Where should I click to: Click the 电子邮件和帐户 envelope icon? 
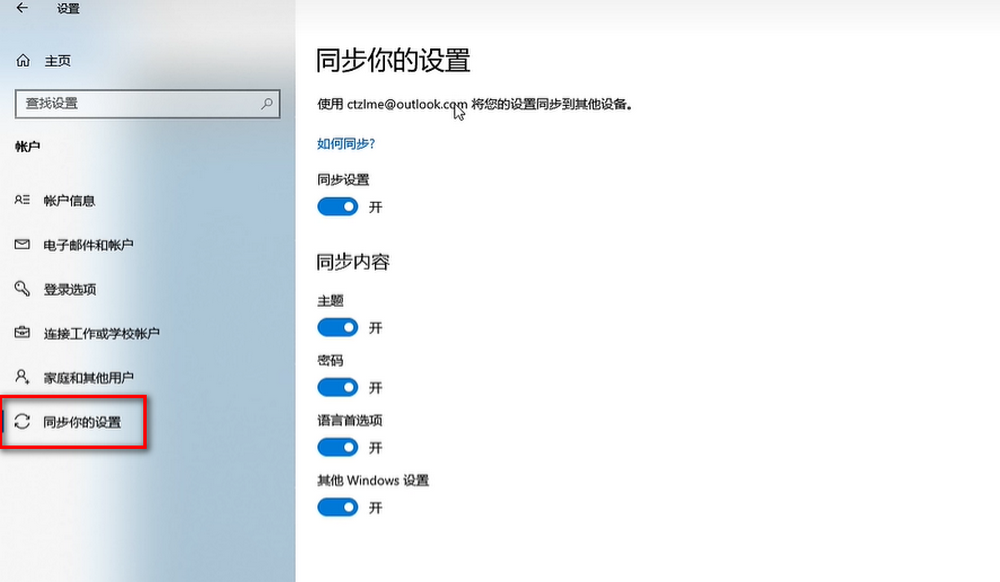pyautogui.click(x=22, y=245)
